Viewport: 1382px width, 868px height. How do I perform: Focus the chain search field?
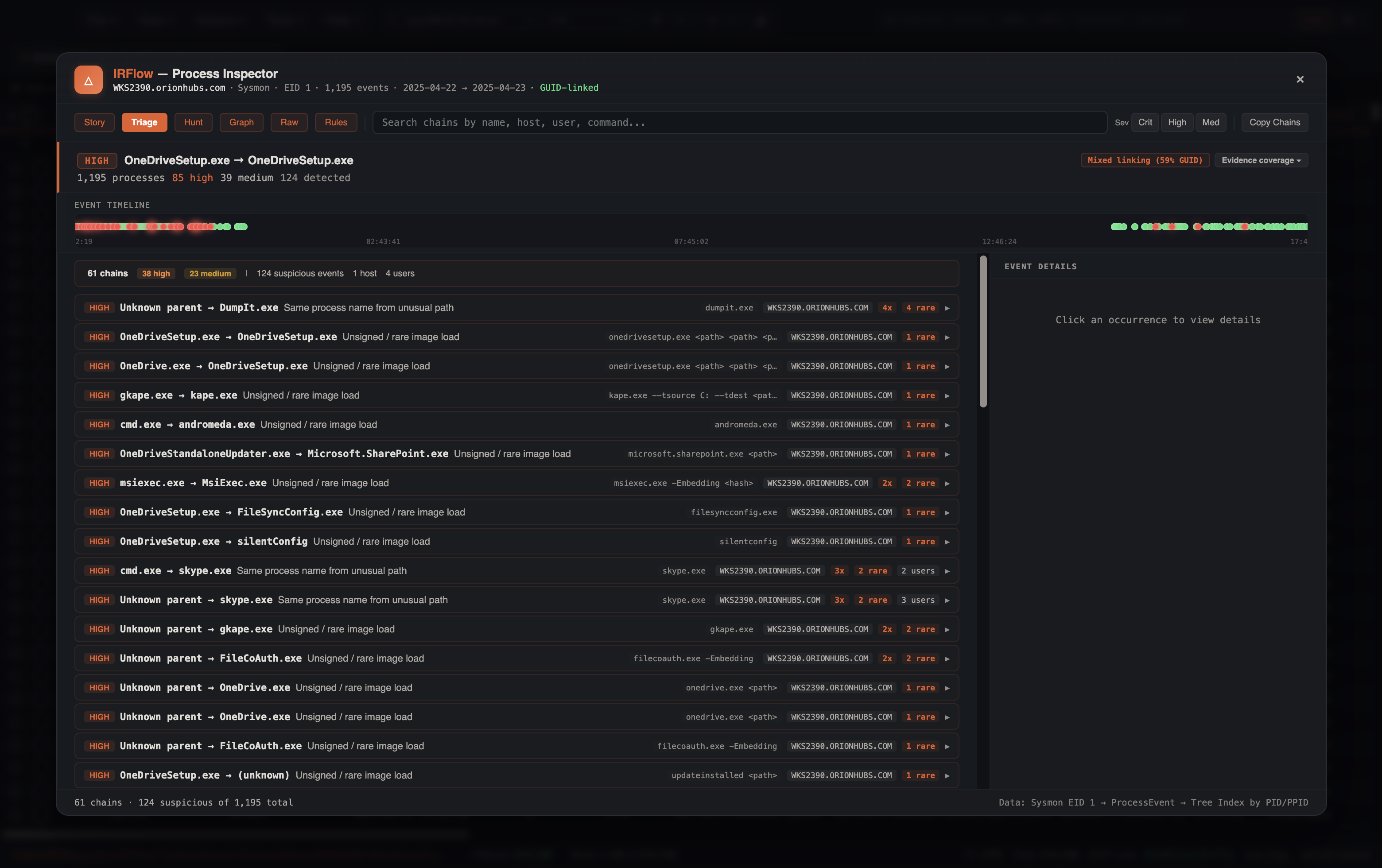coord(739,122)
